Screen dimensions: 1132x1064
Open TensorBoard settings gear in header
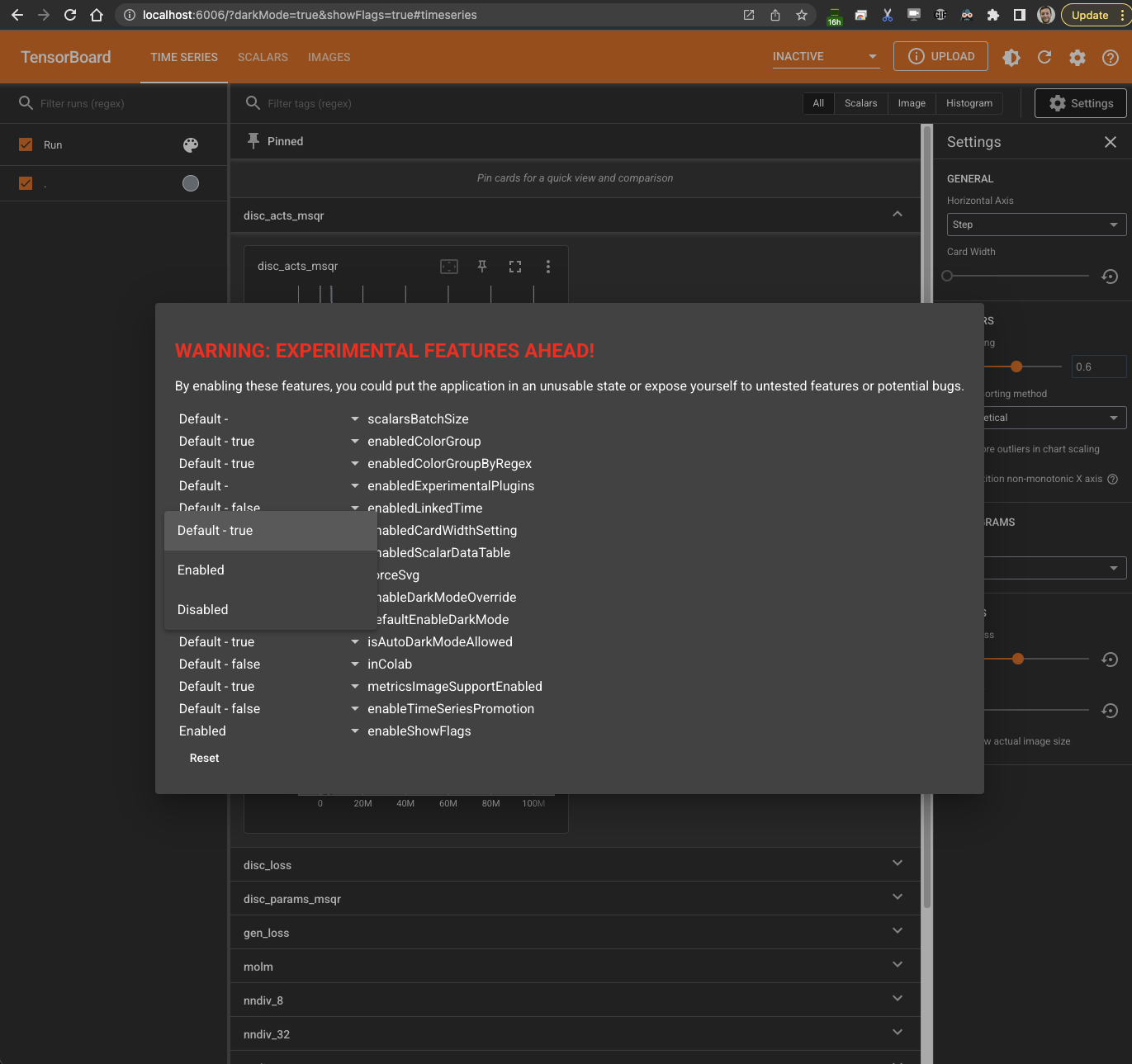pos(1078,57)
